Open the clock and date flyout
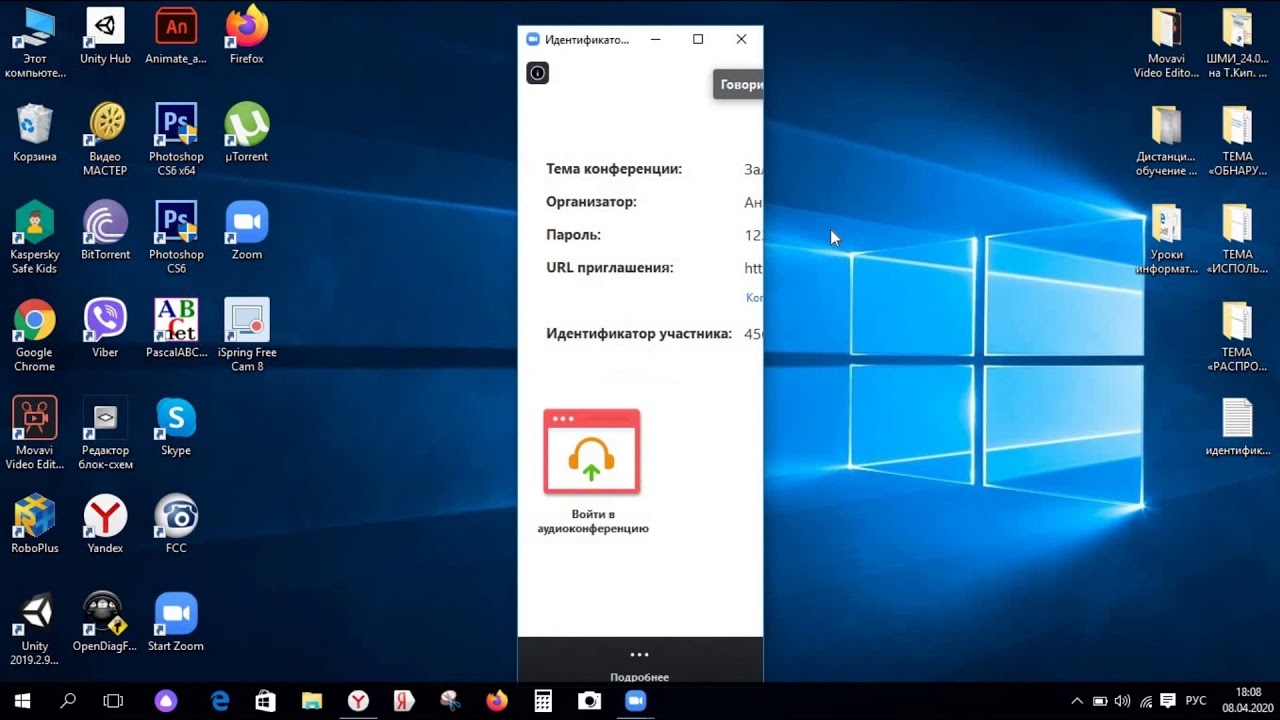The image size is (1280, 720). tap(1248, 700)
